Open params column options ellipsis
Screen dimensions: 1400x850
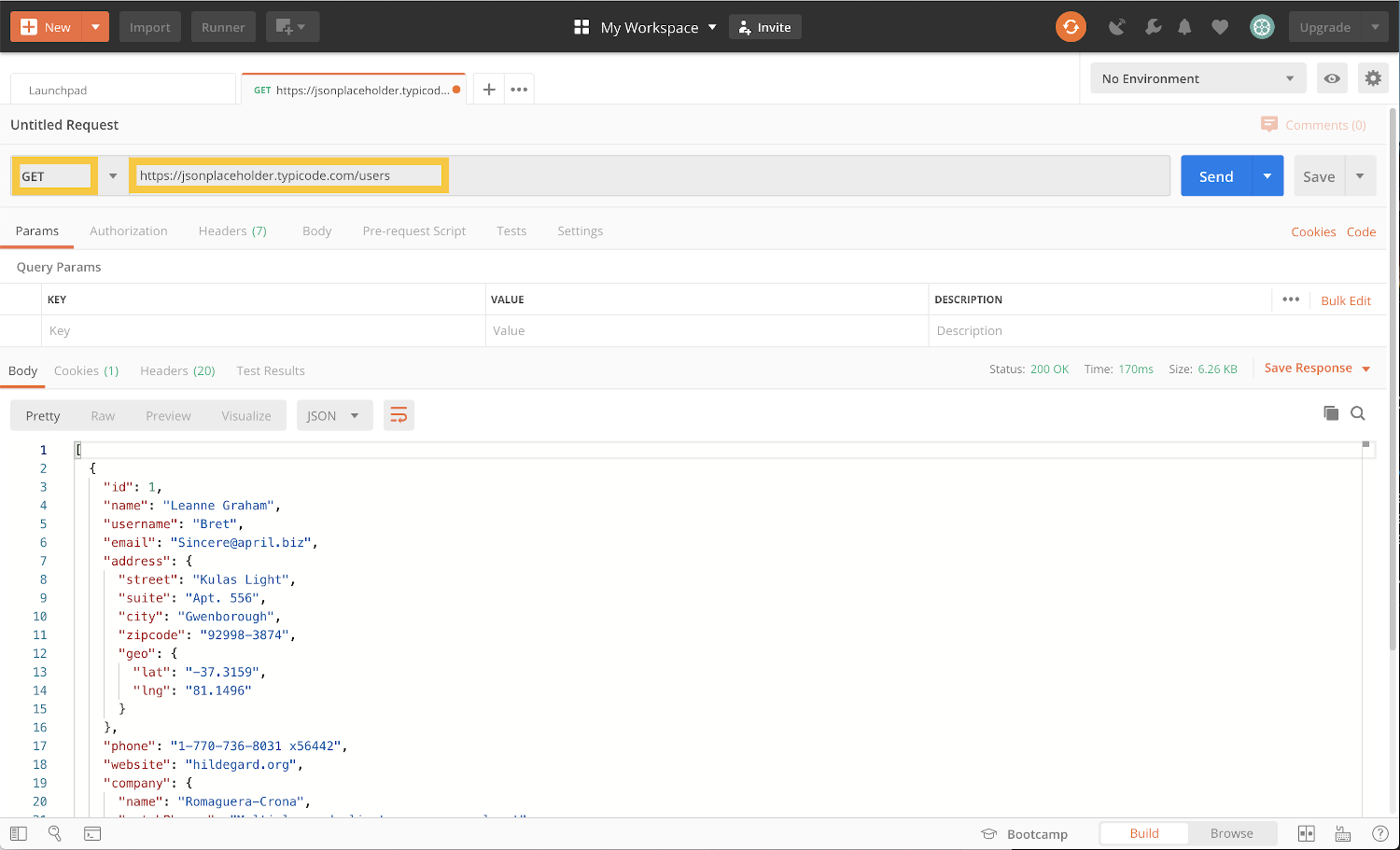tap(1291, 300)
